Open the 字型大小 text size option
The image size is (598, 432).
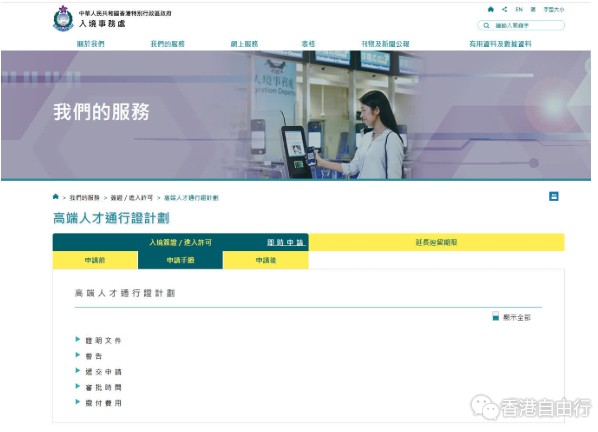554,10
